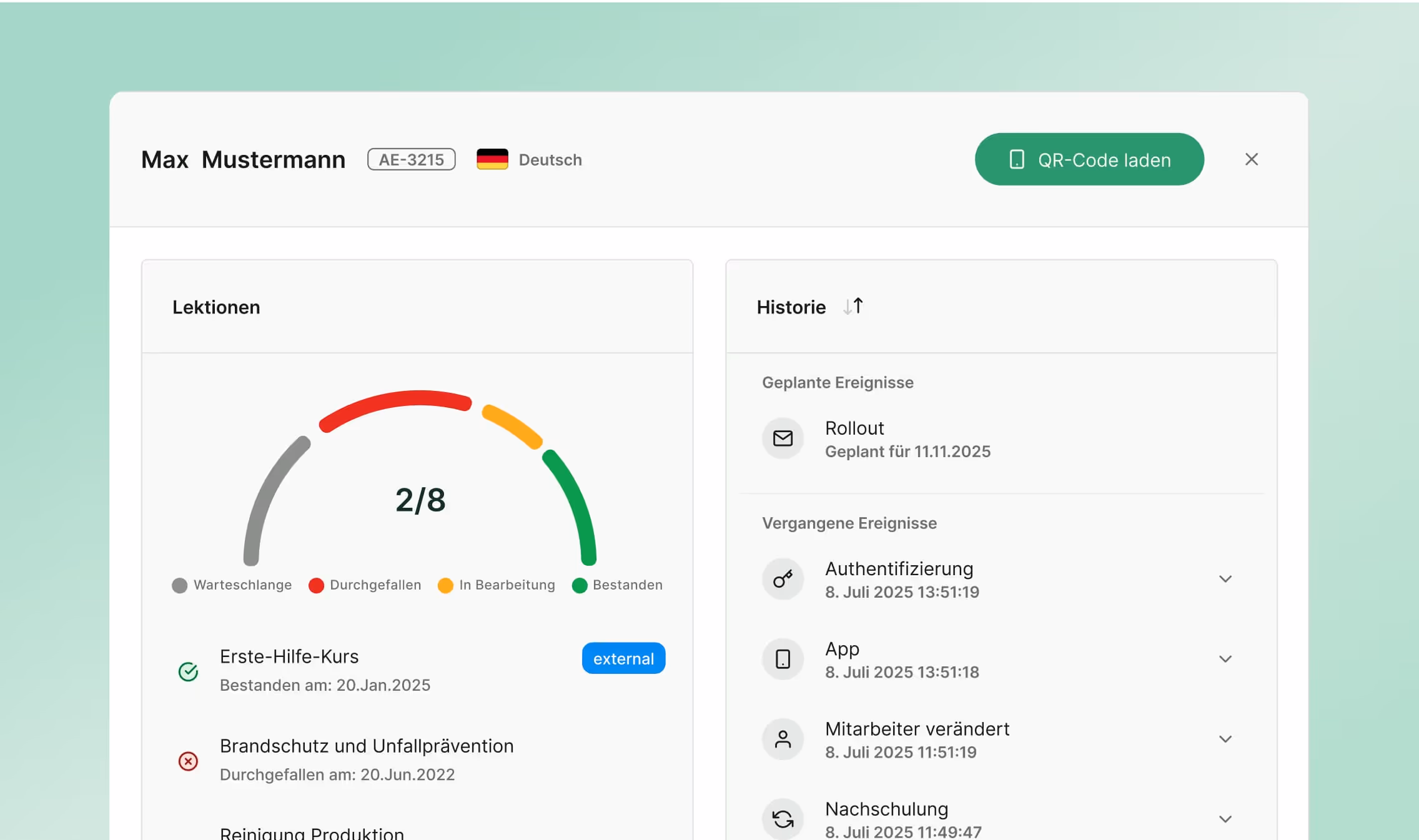Click the Mitarbeiter verändert person icon
Image resolution: width=1419 pixels, height=840 pixels.
coord(783,739)
